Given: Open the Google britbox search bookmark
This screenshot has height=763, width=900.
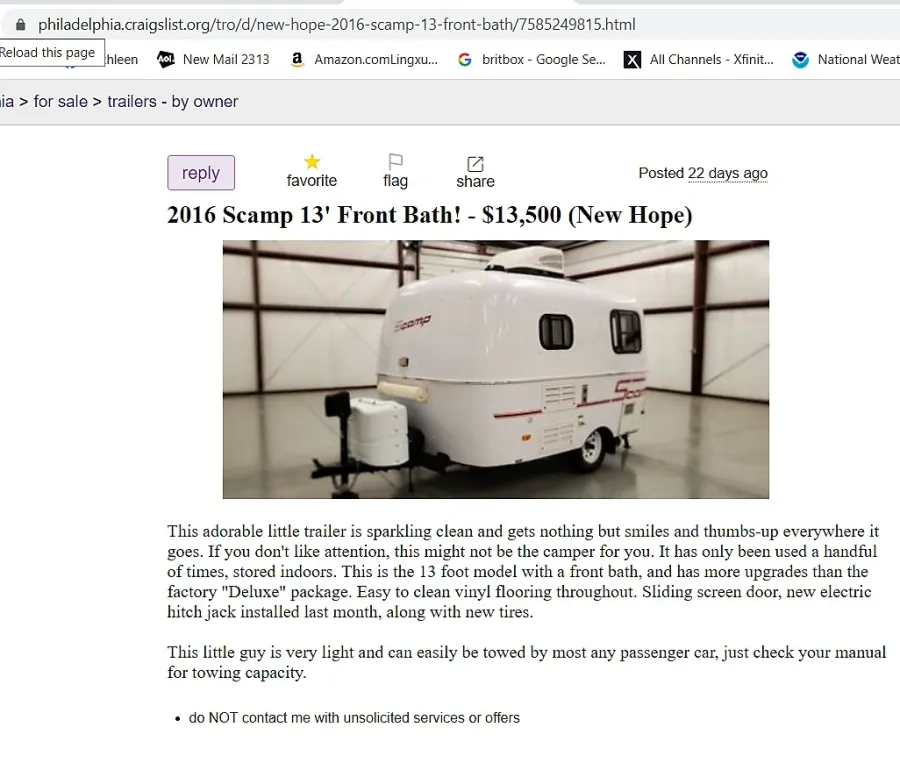Looking at the screenshot, I should 532,59.
